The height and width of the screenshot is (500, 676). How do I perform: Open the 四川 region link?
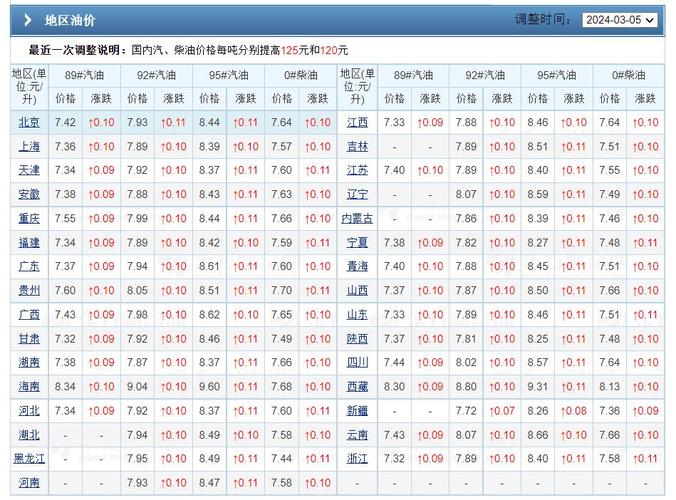[x=357, y=362]
